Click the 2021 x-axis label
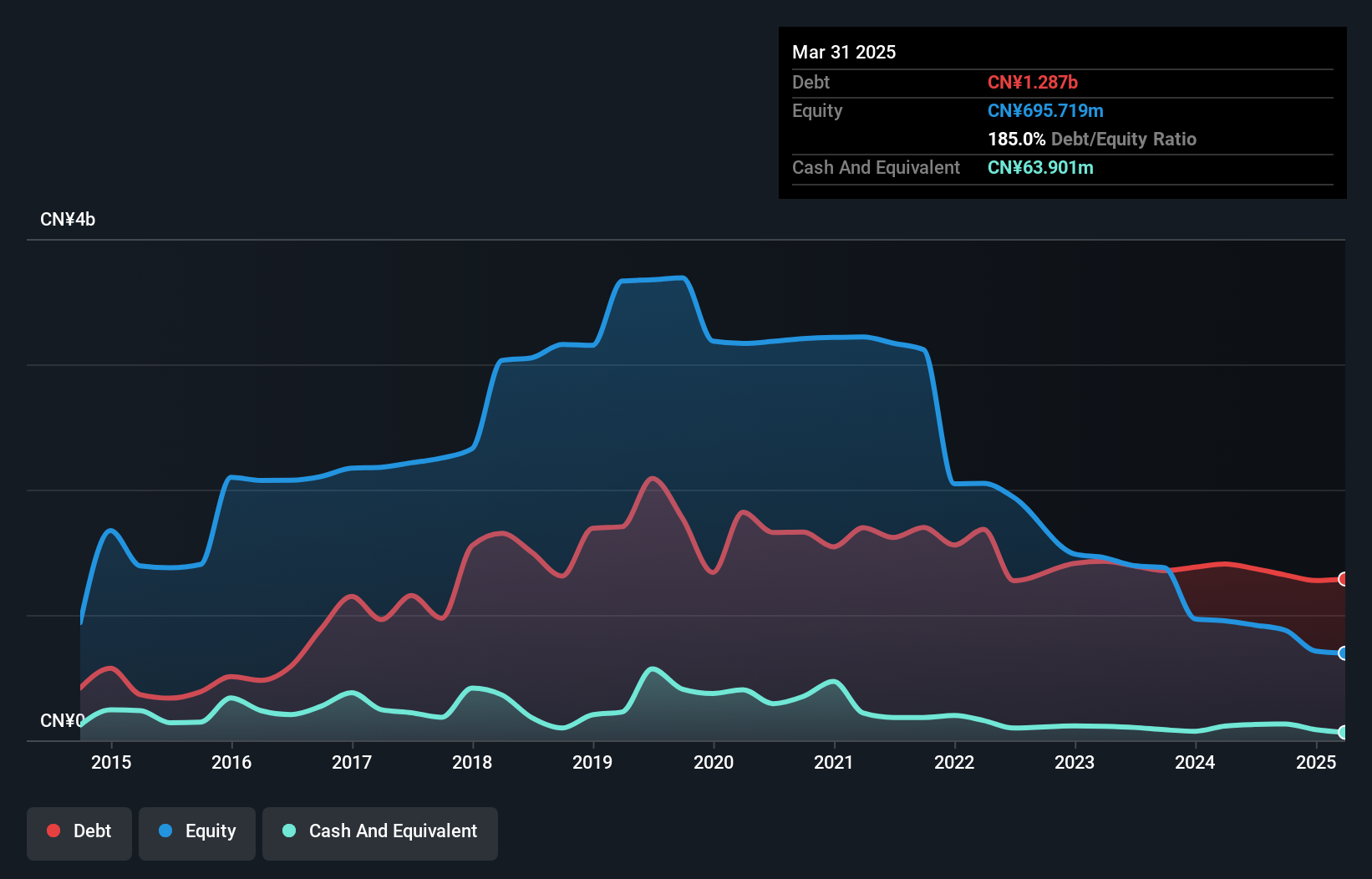Viewport: 1372px width, 879px height. click(x=834, y=762)
